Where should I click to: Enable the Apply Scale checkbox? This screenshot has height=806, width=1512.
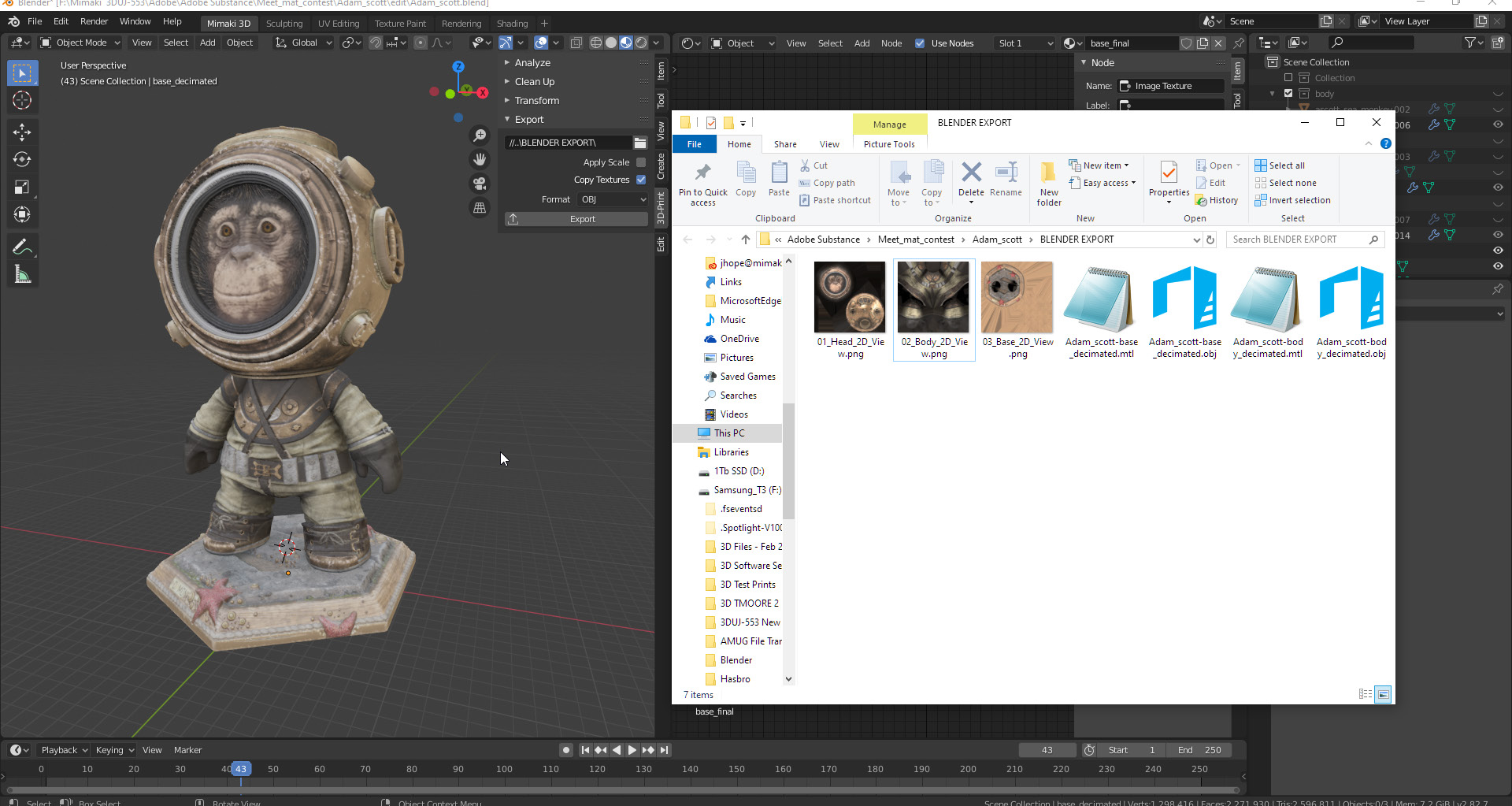[x=641, y=162]
